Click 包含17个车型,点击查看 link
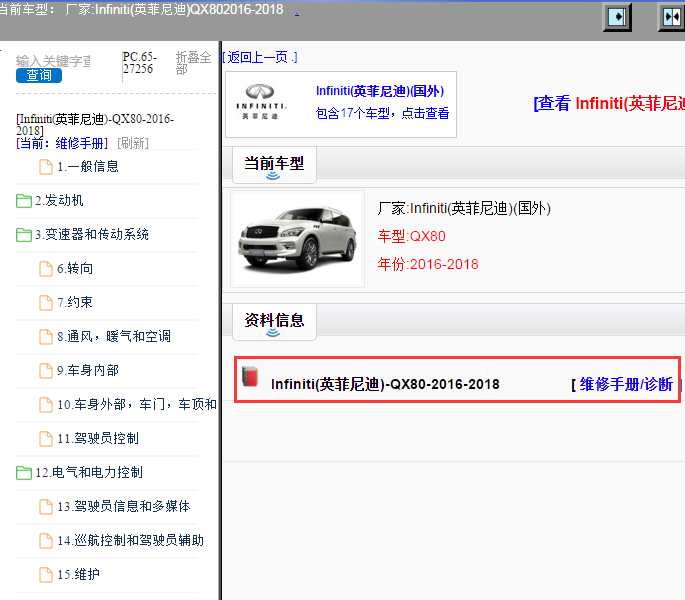The image size is (685, 600). pos(382,114)
